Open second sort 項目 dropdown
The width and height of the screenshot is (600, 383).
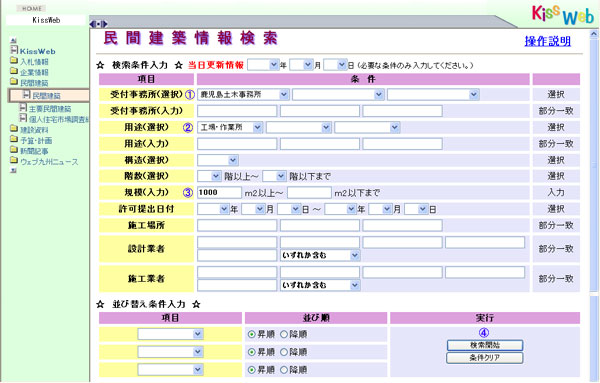170,352
